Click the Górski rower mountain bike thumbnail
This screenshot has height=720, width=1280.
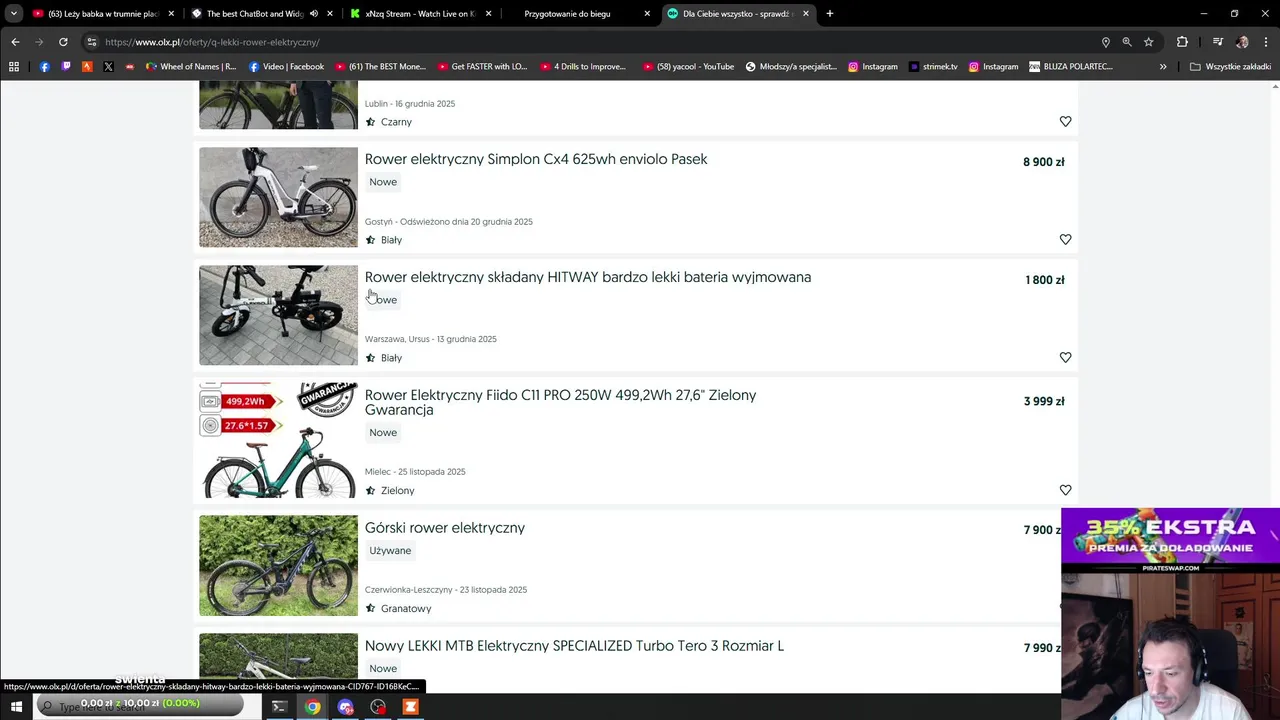pos(278,565)
